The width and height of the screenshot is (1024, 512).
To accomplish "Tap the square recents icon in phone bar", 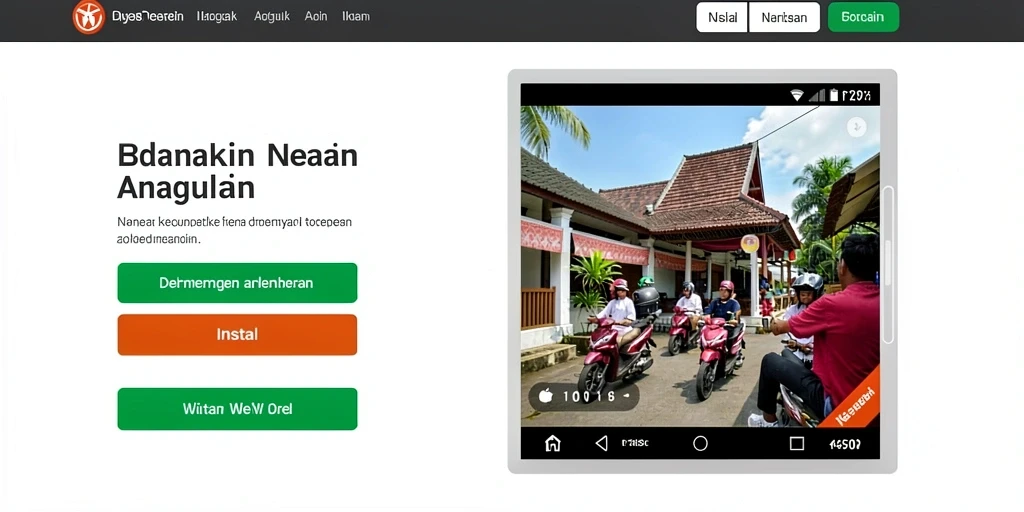I will (797, 444).
